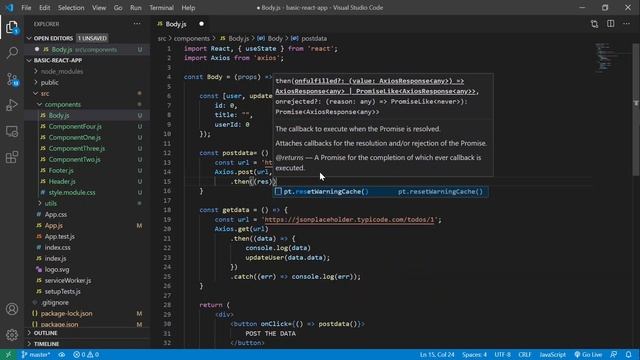This screenshot has height=360, width=640.
Task: Open the Go menu
Action: click(x=118, y=7)
